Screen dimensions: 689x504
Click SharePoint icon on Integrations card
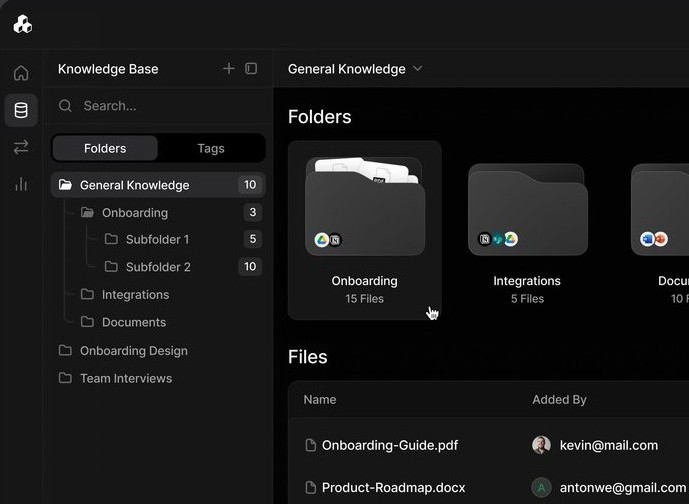(x=497, y=239)
